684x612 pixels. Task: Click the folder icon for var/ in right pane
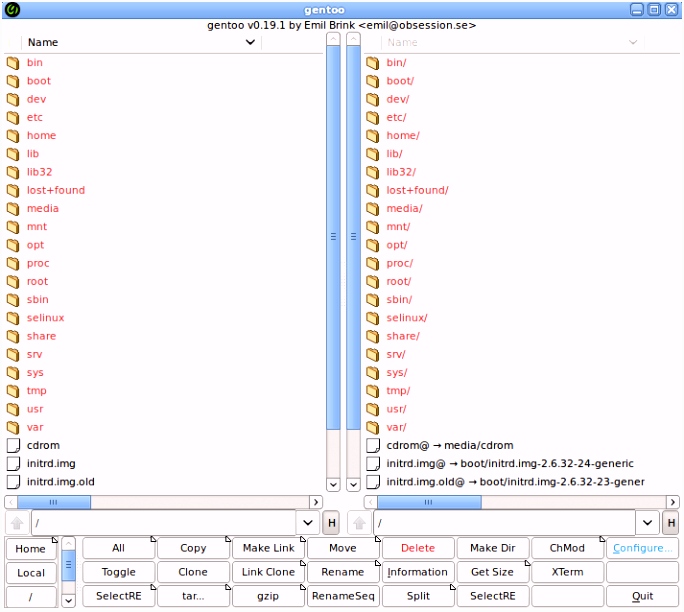pyautogui.click(x=373, y=427)
